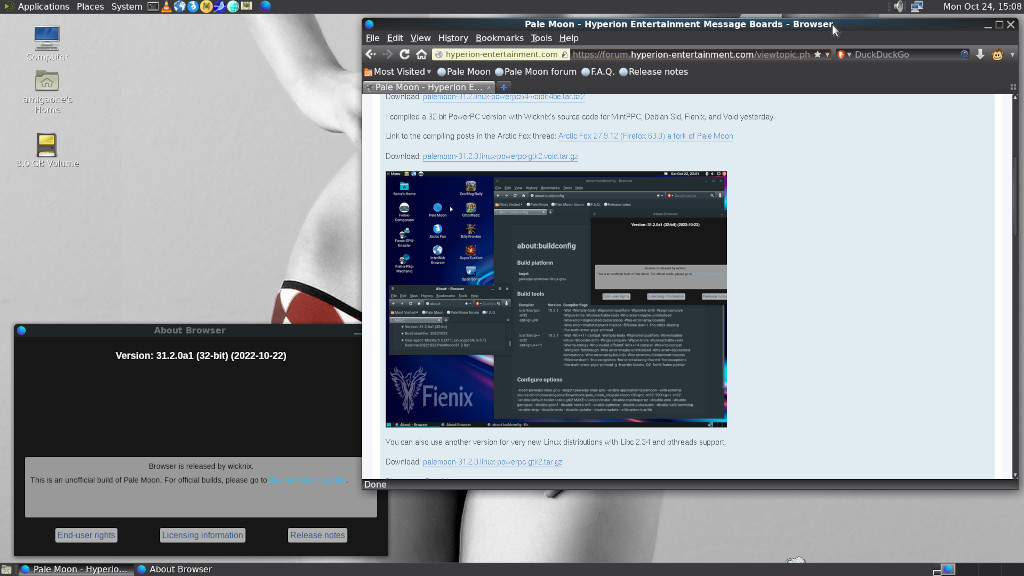Select the Pale Moon - Hyperion E... tab
The height and width of the screenshot is (576, 1024).
click(x=428, y=87)
